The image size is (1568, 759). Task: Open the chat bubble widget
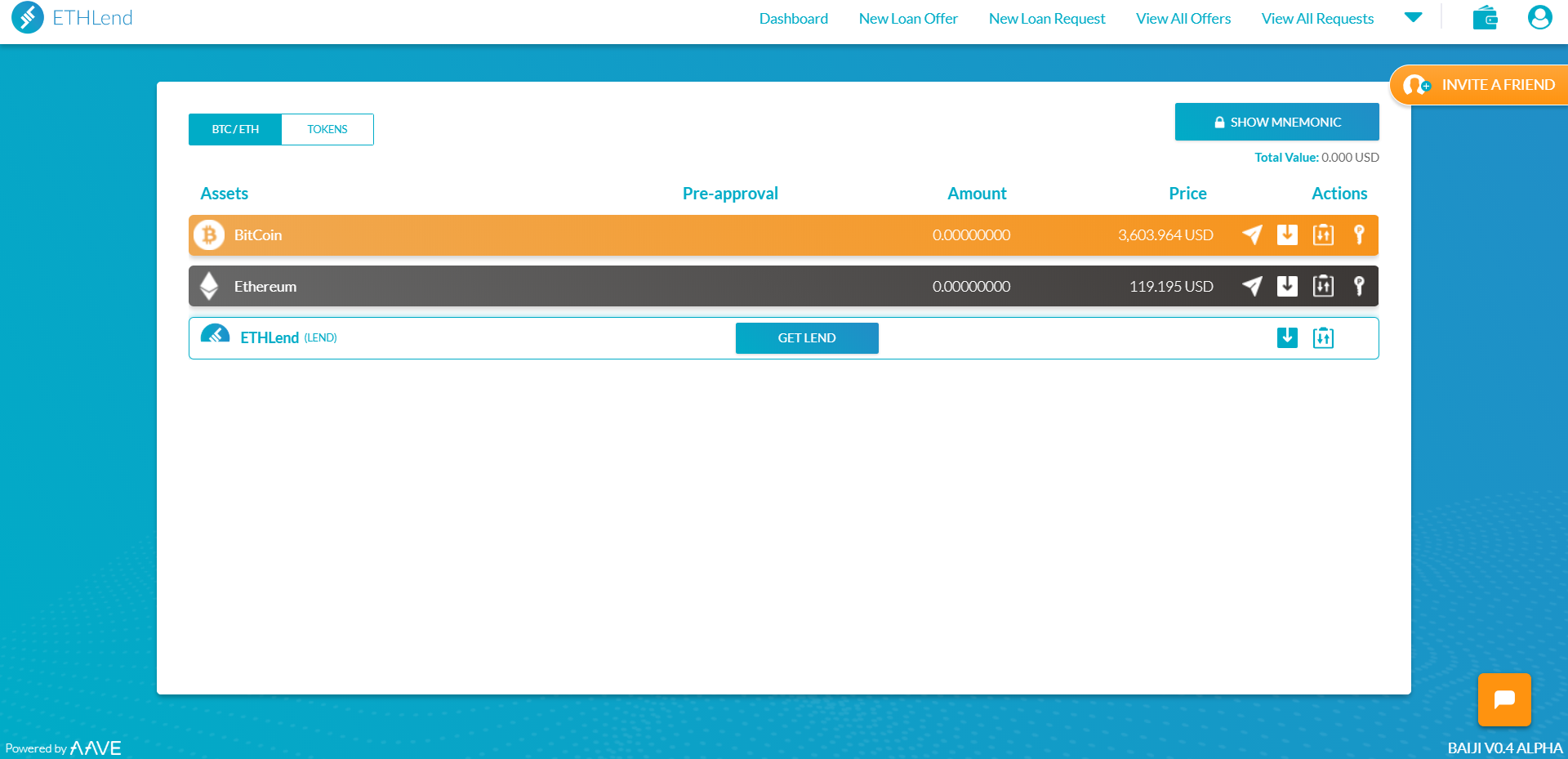click(1504, 700)
